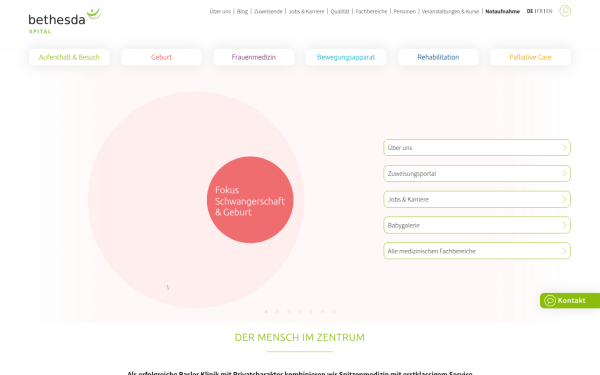Click the Kontakt chat bubble icon
The image size is (600, 375).
point(550,301)
